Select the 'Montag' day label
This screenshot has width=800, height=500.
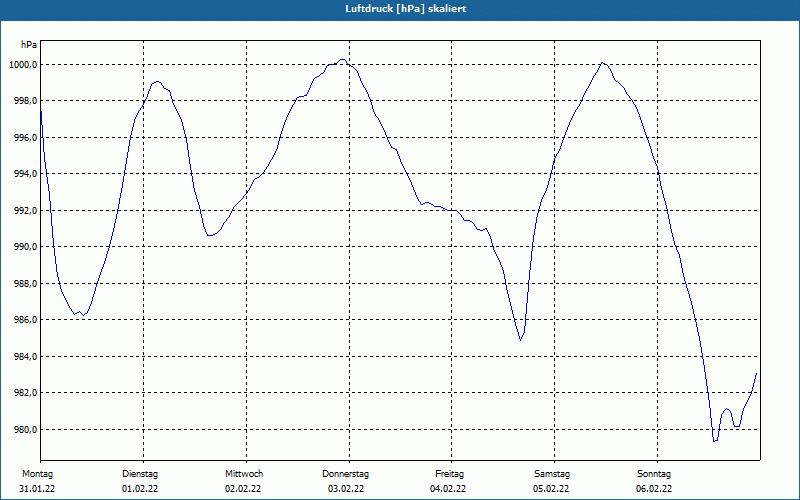click(37, 474)
